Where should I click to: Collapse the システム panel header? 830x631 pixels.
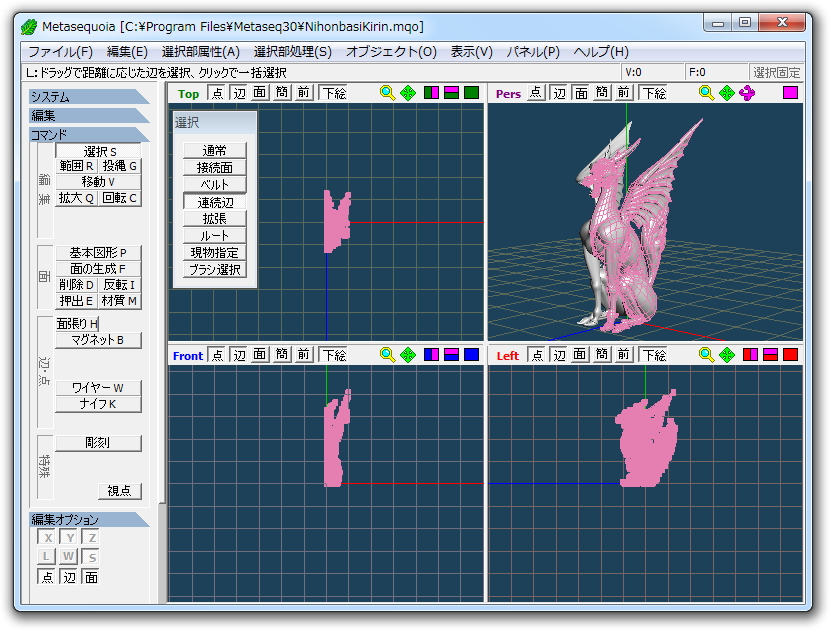tap(89, 97)
